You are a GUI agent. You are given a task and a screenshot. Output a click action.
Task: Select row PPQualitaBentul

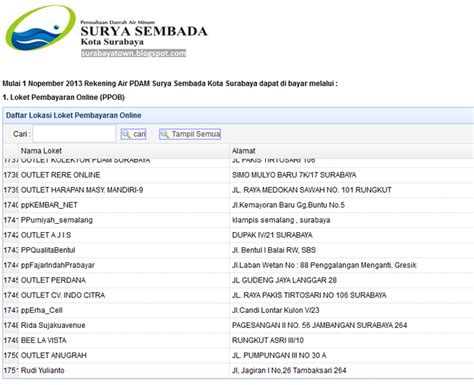point(238,250)
